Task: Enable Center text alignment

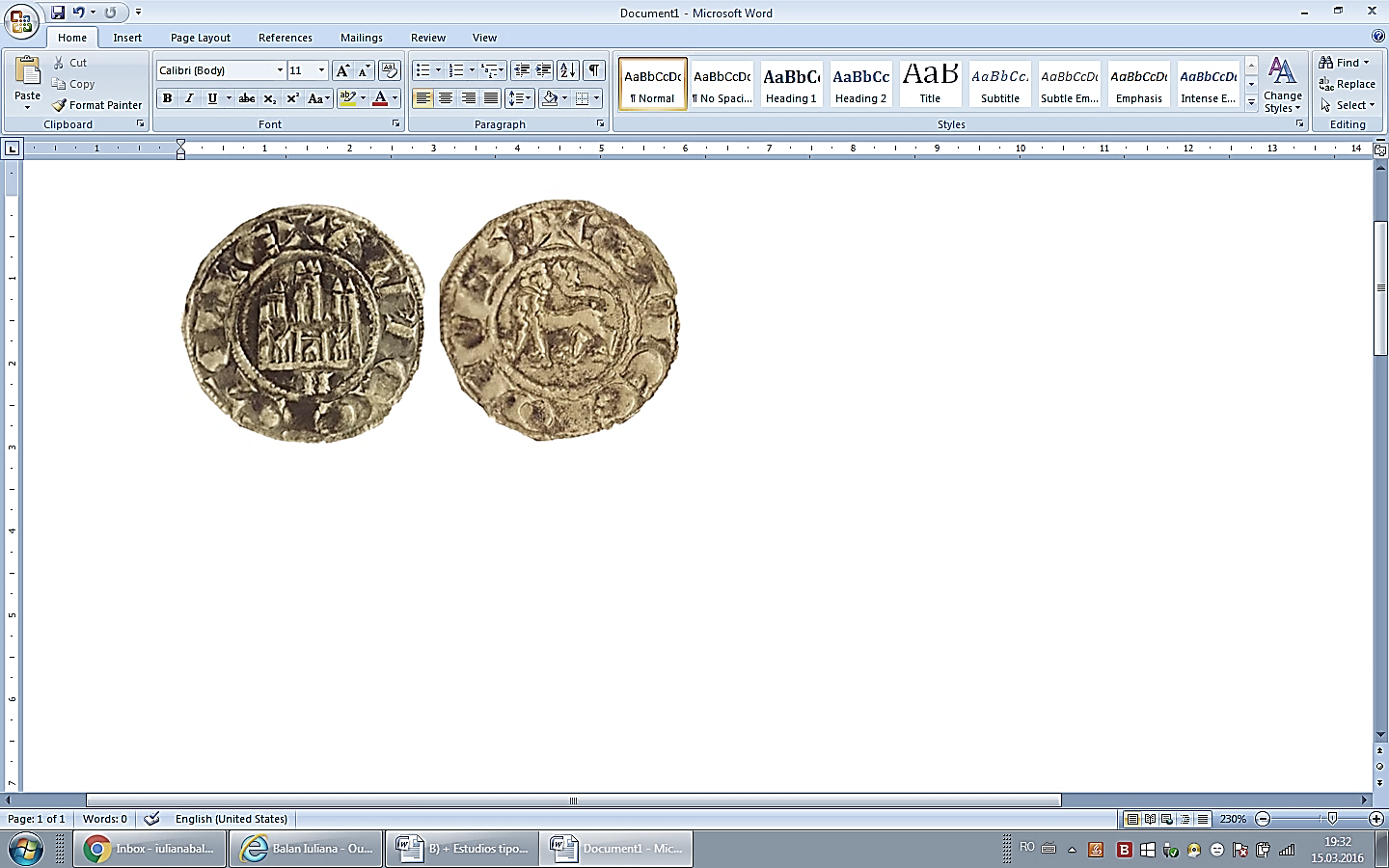Action: (x=446, y=98)
